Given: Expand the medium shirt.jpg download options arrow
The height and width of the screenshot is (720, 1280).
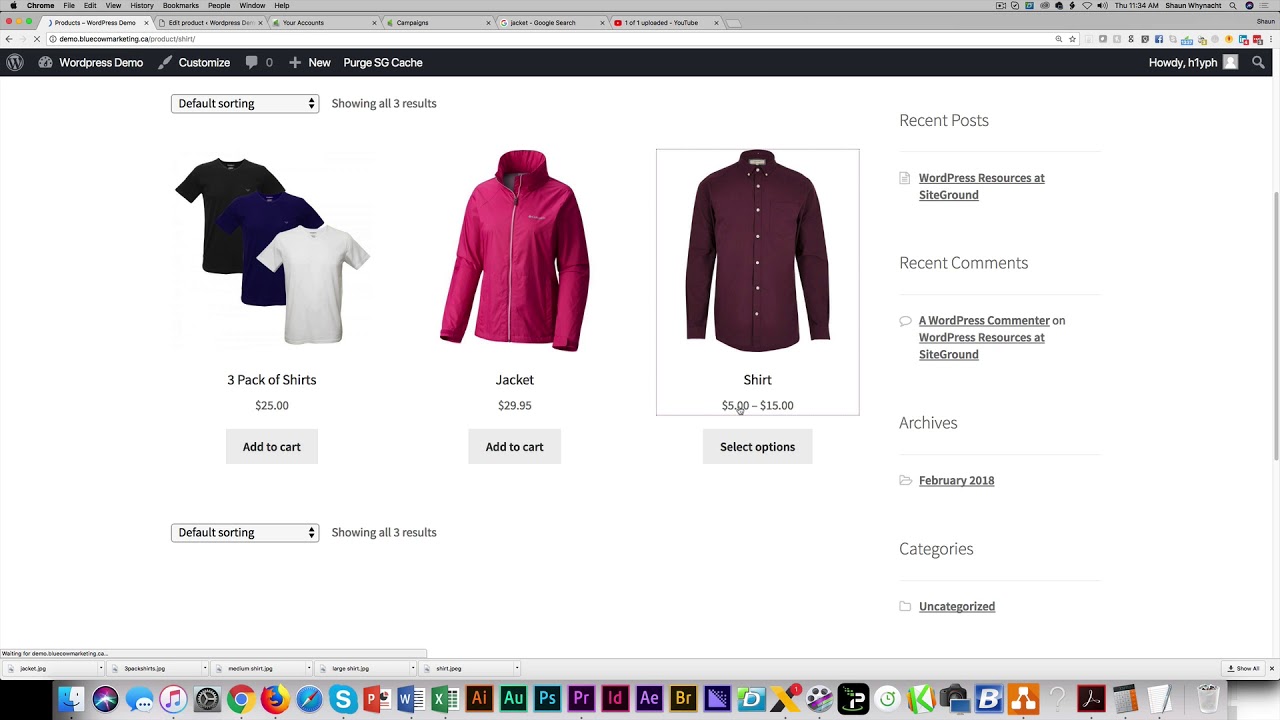Looking at the screenshot, I should tap(309, 668).
